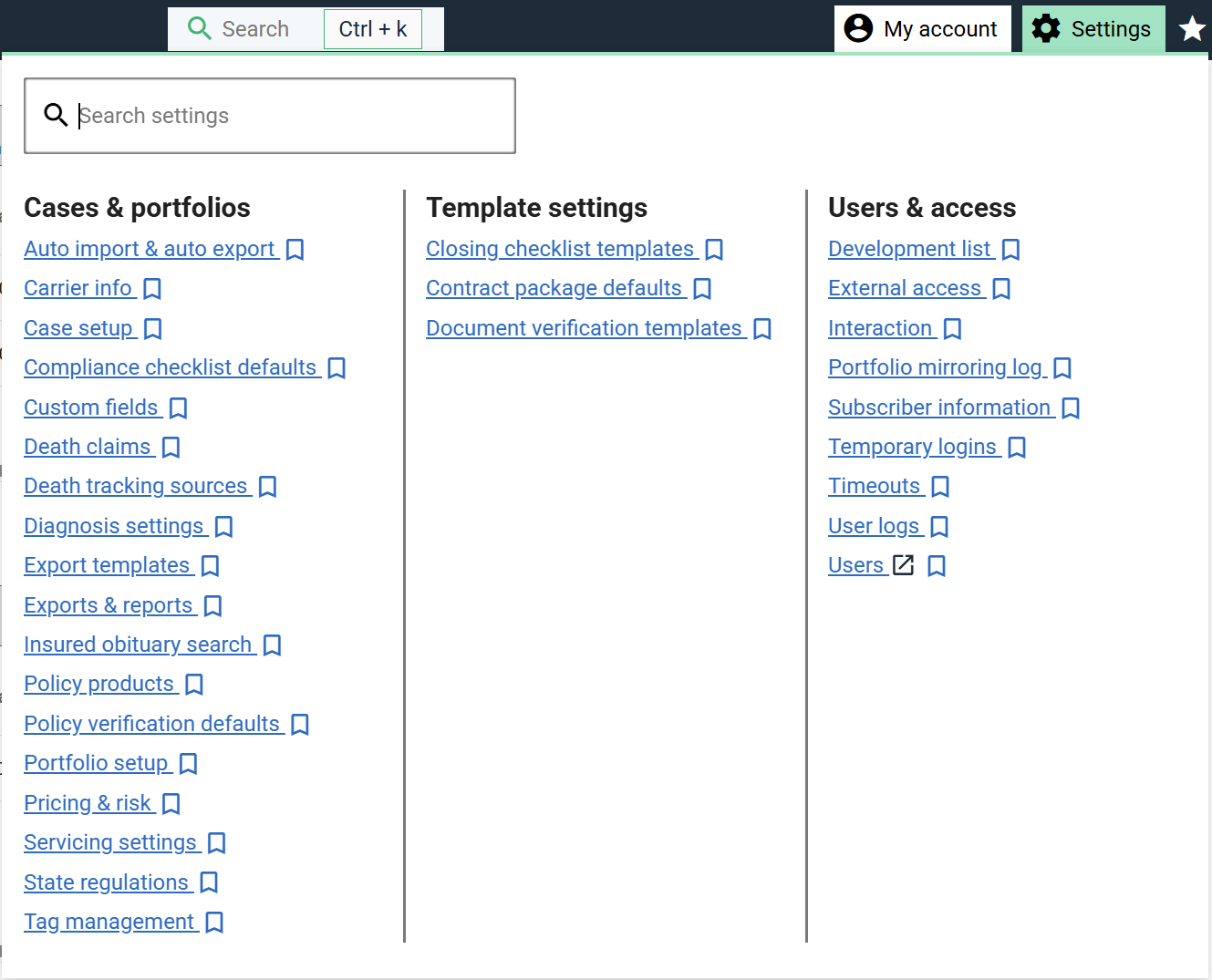This screenshot has width=1212, height=980.
Task: Go to Portfolio mirroring log
Action: coord(935,367)
